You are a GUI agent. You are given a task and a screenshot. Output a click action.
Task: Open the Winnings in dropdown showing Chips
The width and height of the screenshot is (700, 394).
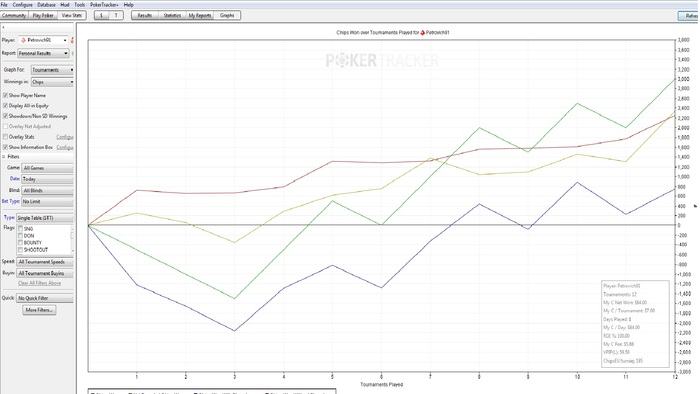[x=52, y=82]
